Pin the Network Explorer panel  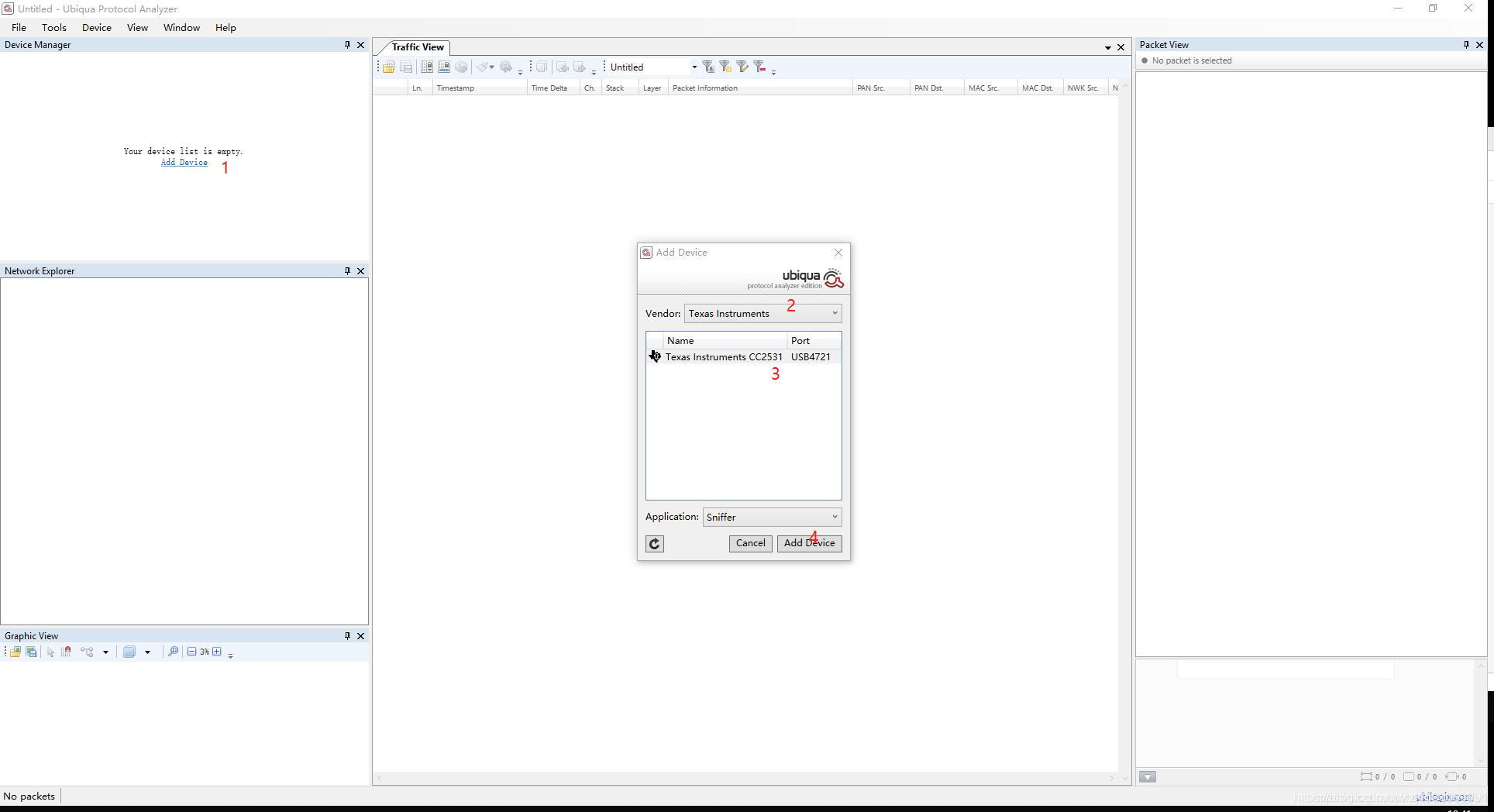pos(347,271)
